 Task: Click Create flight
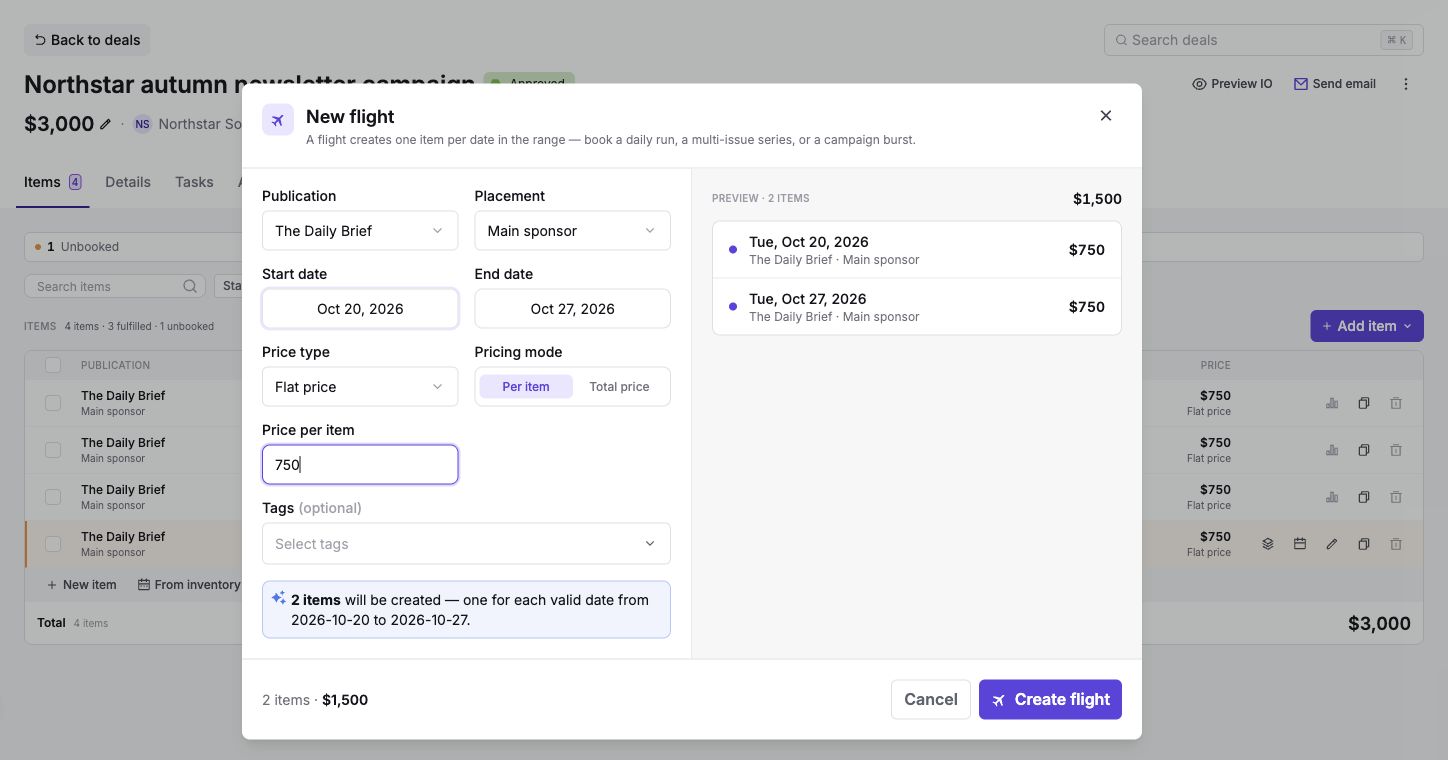(x=1050, y=699)
